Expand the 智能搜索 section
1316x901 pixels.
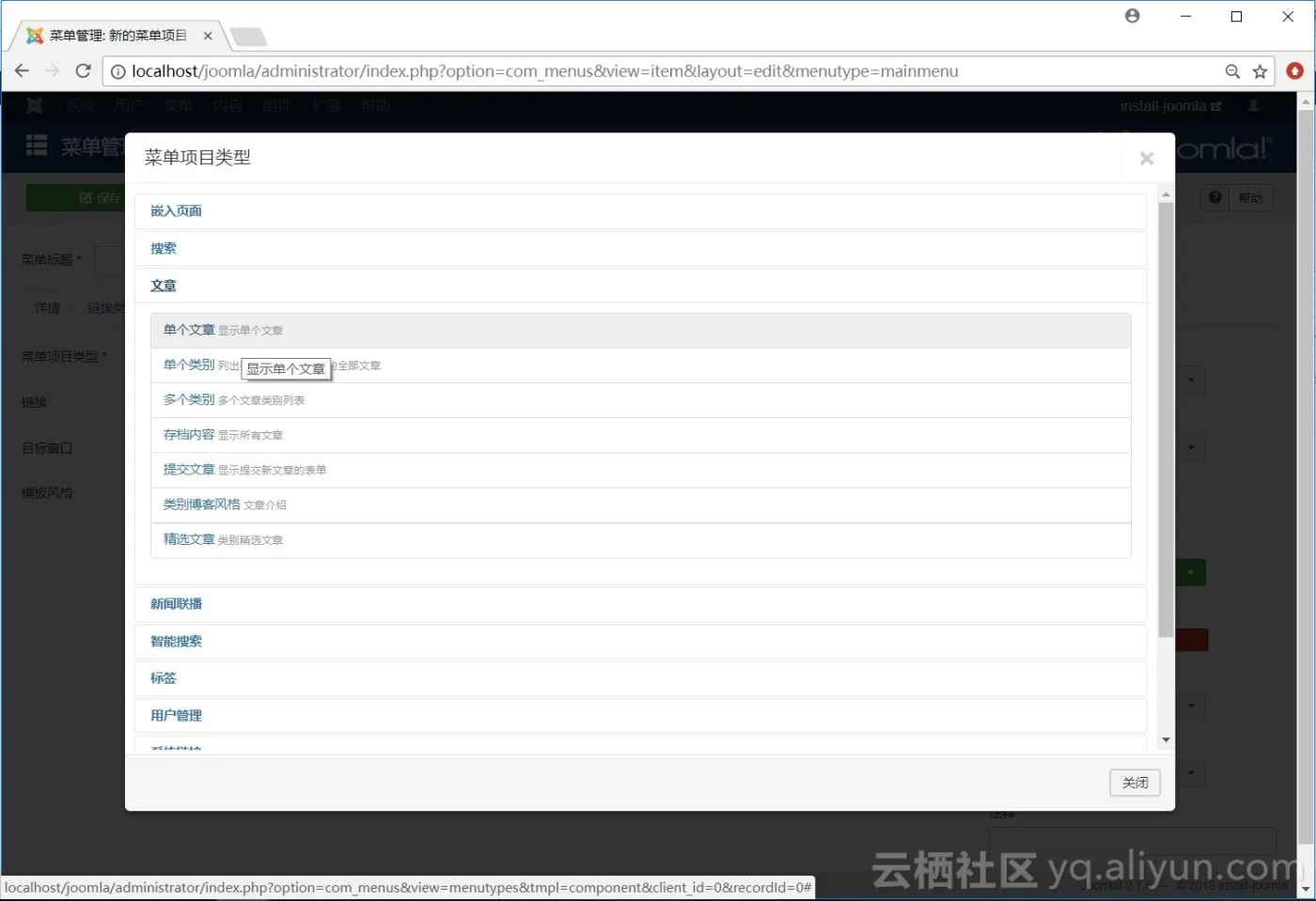point(176,641)
